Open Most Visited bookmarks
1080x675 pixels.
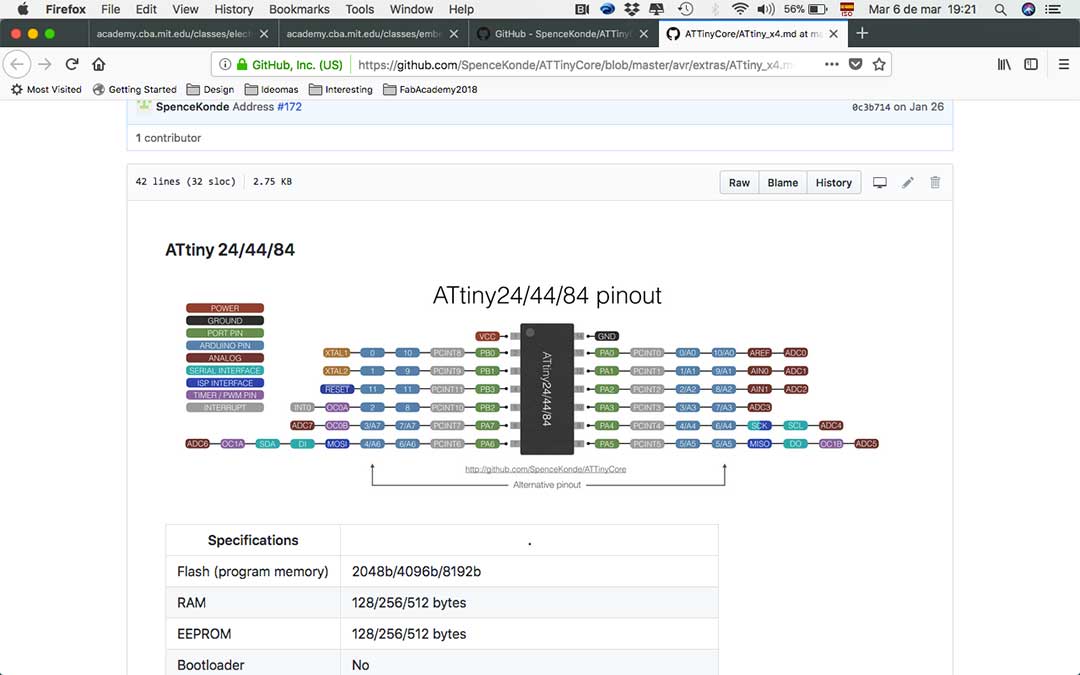pyautogui.click(x=46, y=90)
